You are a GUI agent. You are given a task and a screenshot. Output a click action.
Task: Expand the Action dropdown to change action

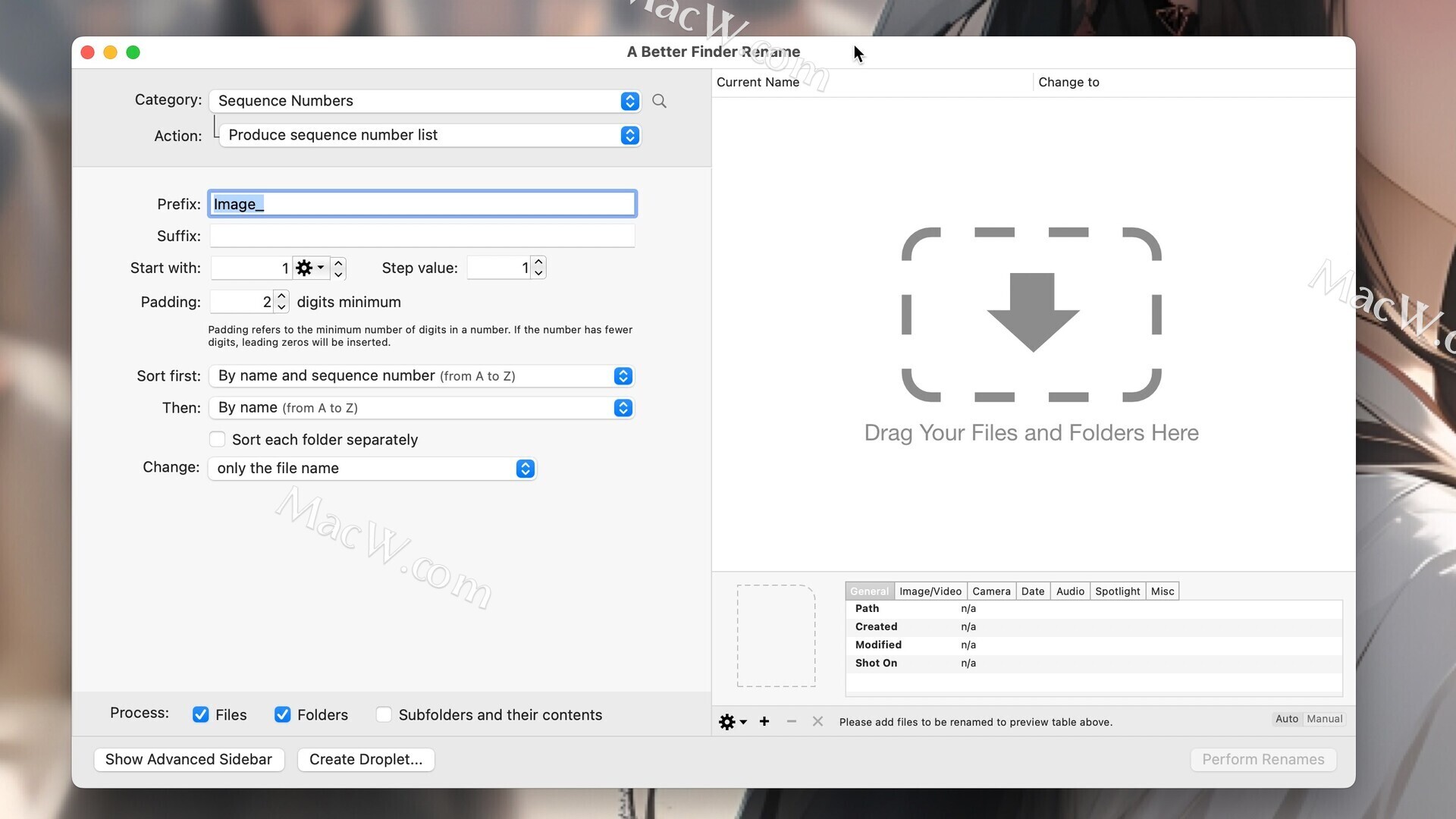click(x=629, y=134)
